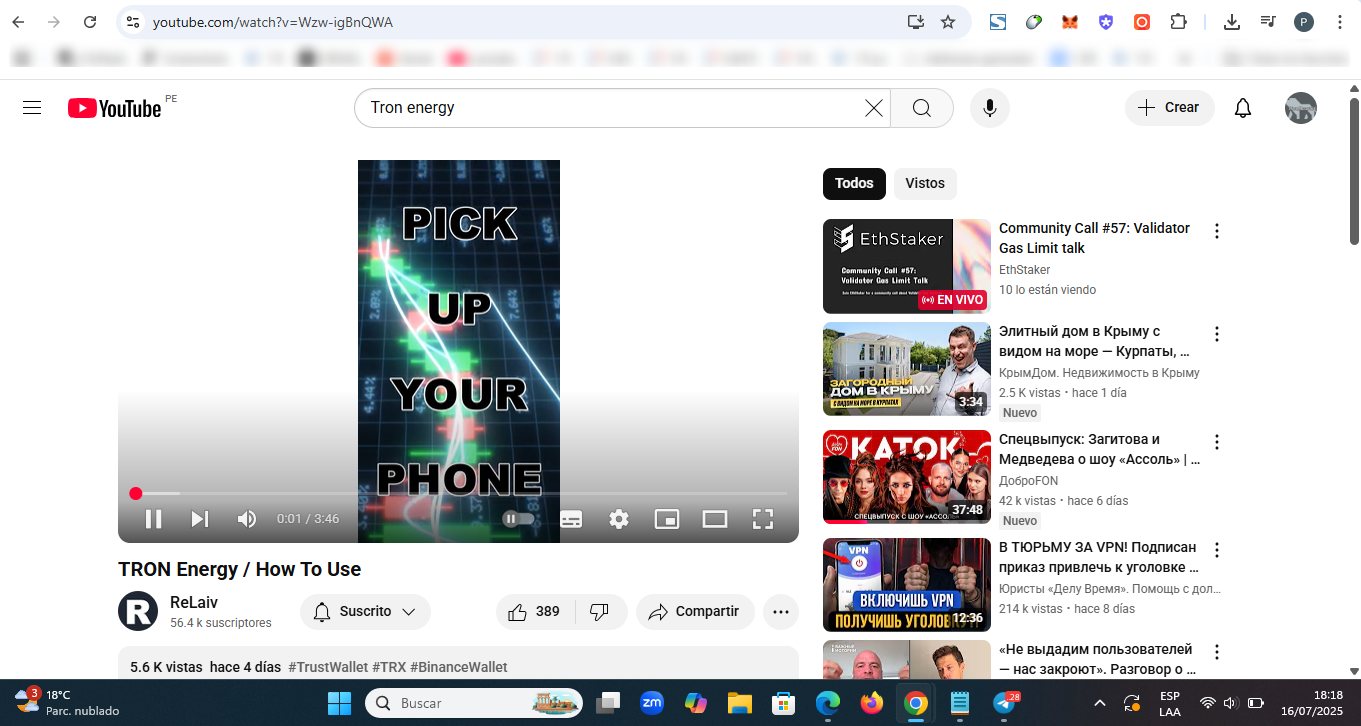
Task: Go back in browser history
Action: click(18, 22)
